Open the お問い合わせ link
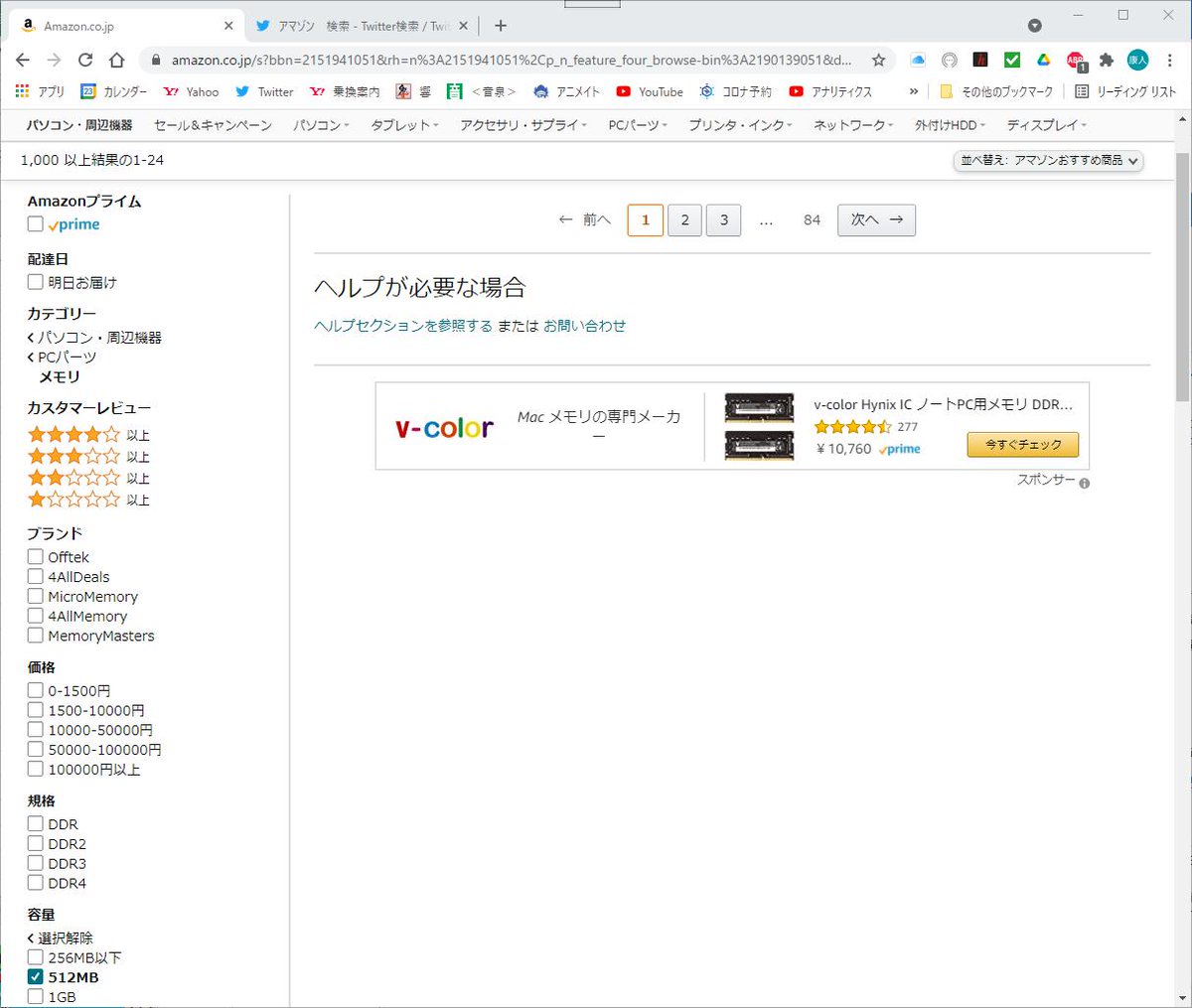Screen dimensions: 1192x1008 pyautogui.click(x=584, y=326)
